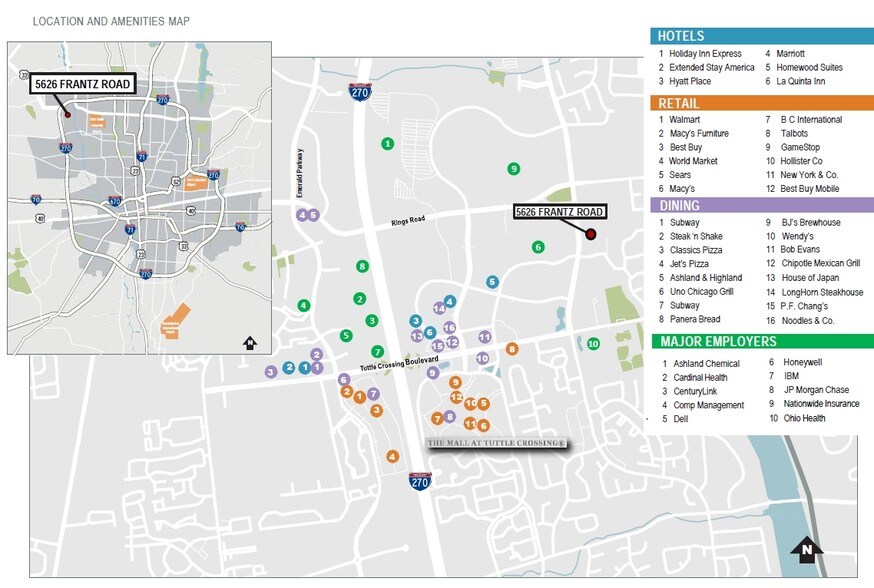This screenshot has height=588, width=874.
Task: Select green marker 8 for JP Morgan Chase
Action: pos(363,266)
